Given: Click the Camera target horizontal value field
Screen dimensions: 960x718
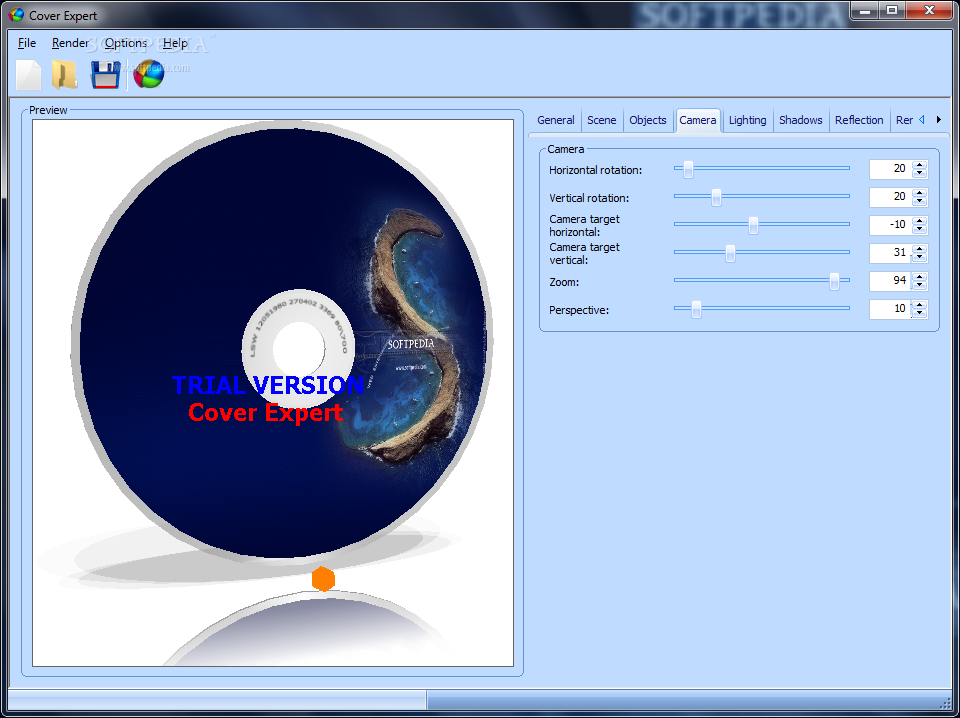Looking at the screenshot, I should click(x=890, y=225).
